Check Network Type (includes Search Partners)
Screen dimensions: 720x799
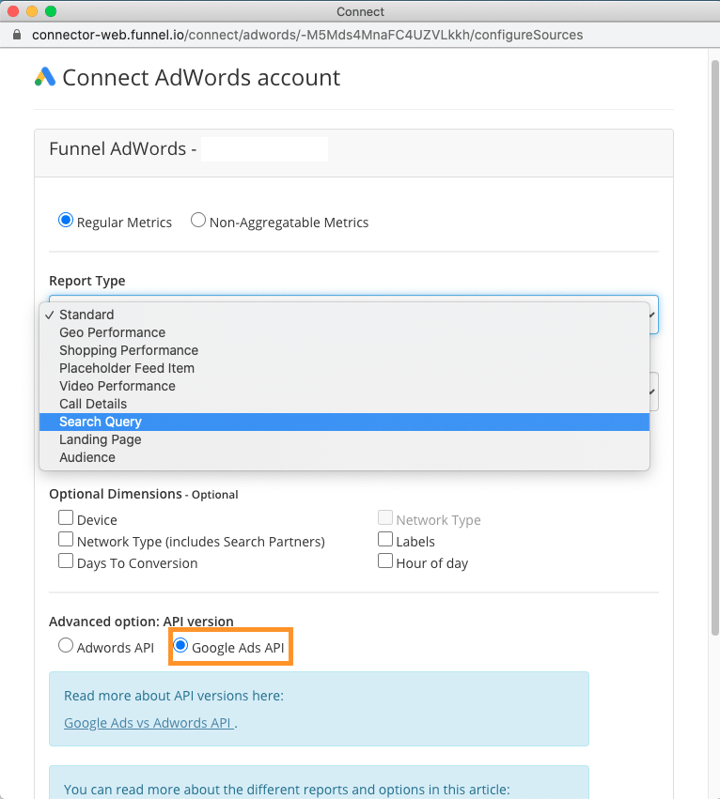point(65,539)
